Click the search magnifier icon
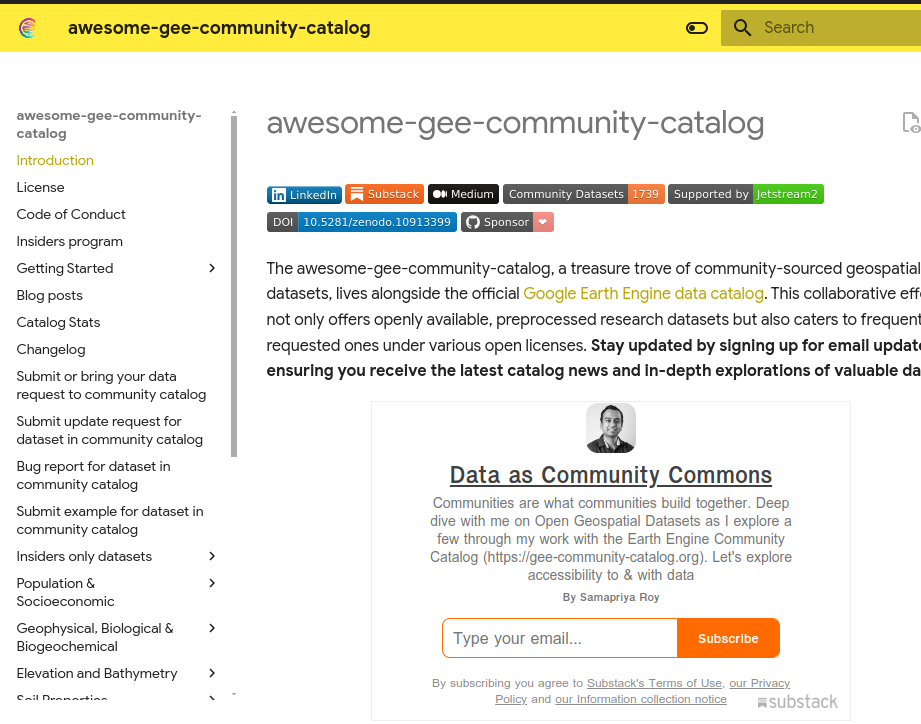Viewport: 921px width, 724px height. click(742, 28)
